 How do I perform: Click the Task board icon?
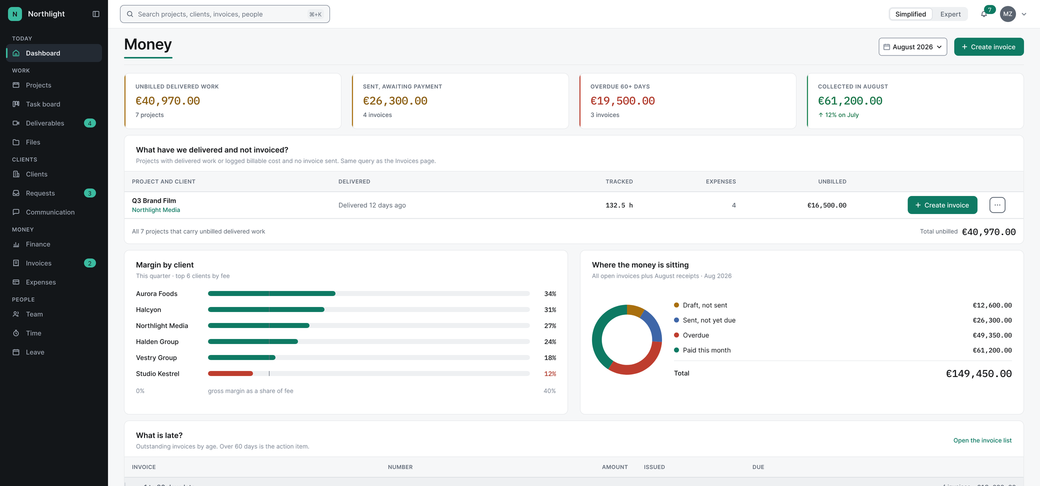tap(16, 104)
